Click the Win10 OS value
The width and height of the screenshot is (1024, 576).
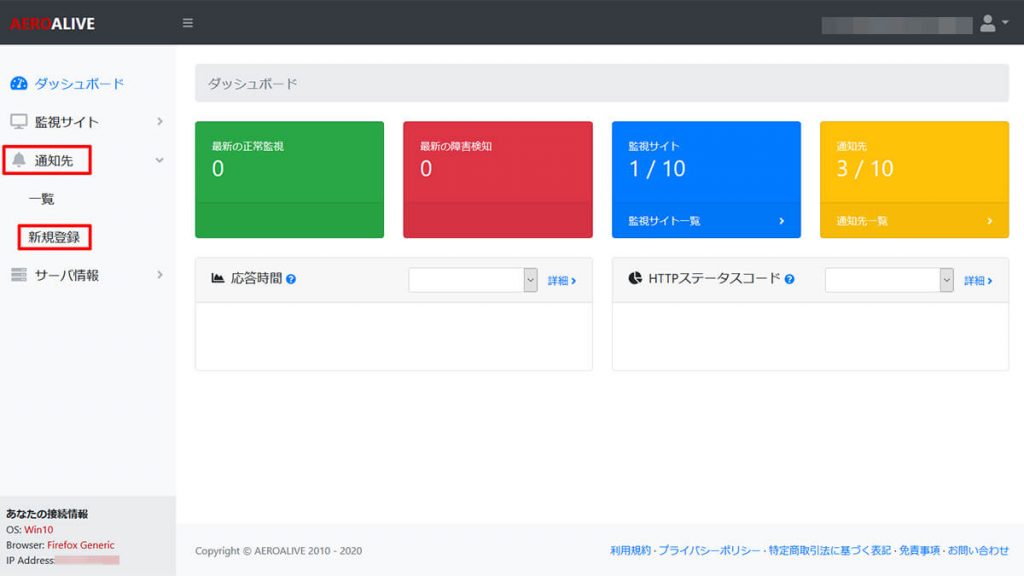(x=39, y=530)
